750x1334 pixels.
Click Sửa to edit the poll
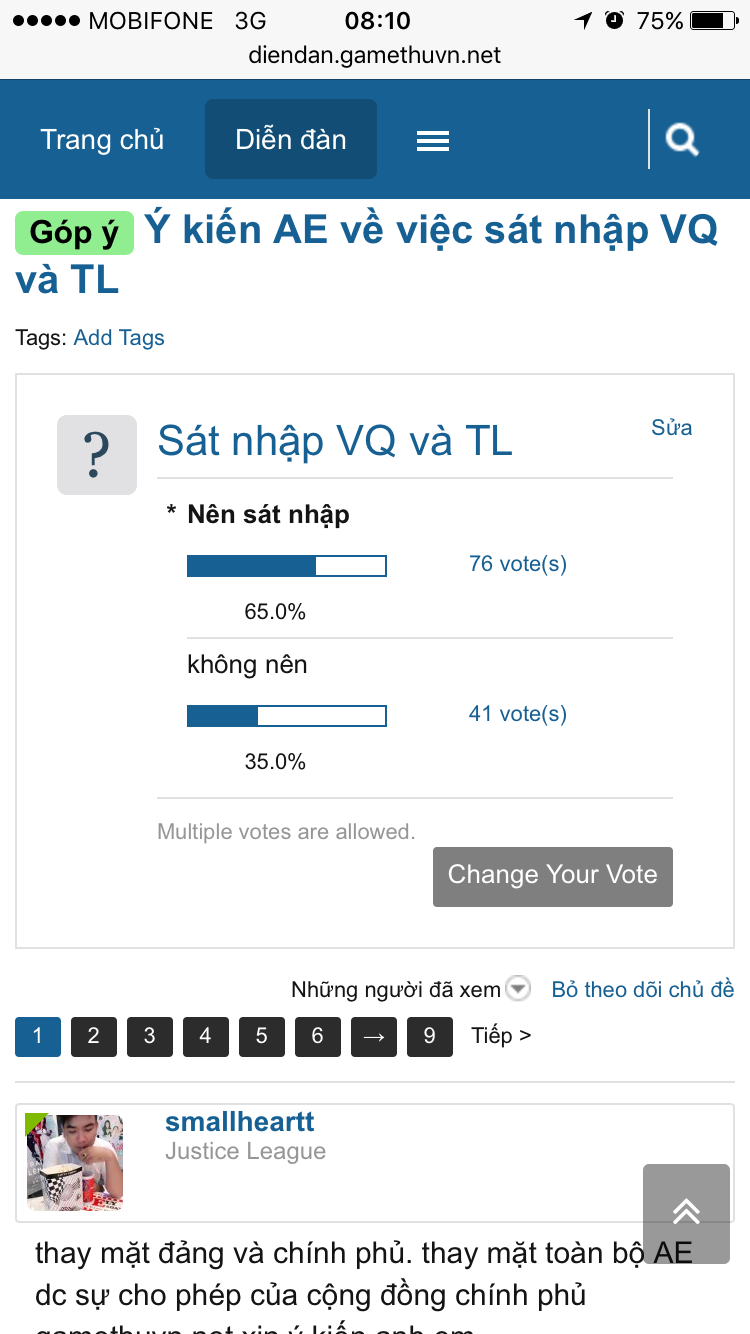tap(671, 428)
